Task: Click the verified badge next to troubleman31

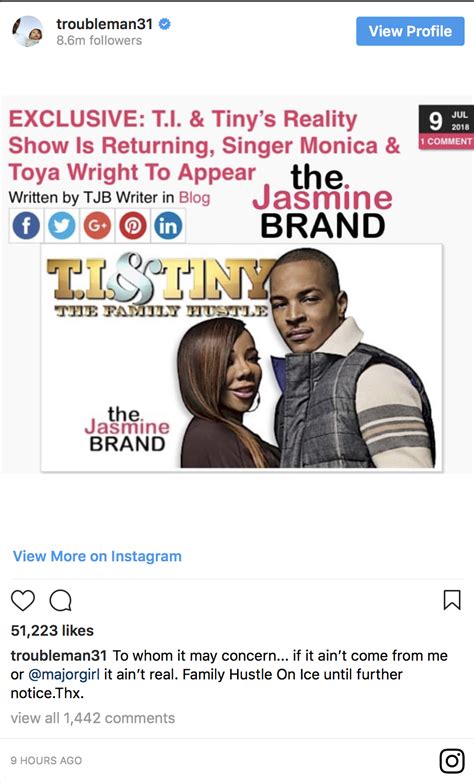Action: coord(164,24)
